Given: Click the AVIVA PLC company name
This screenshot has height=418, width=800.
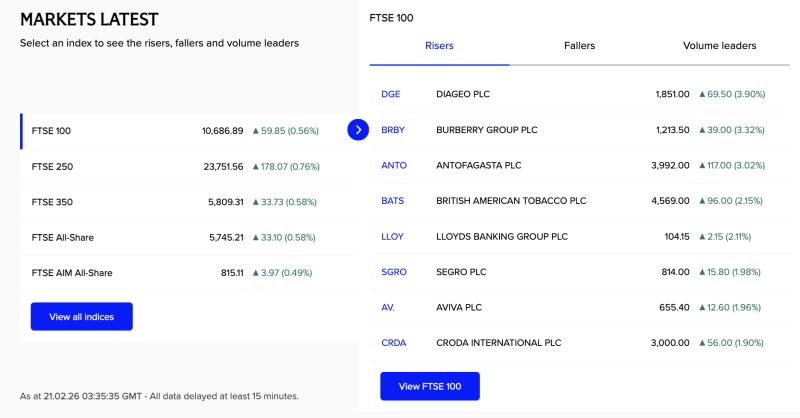Looking at the screenshot, I should click(459, 308).
